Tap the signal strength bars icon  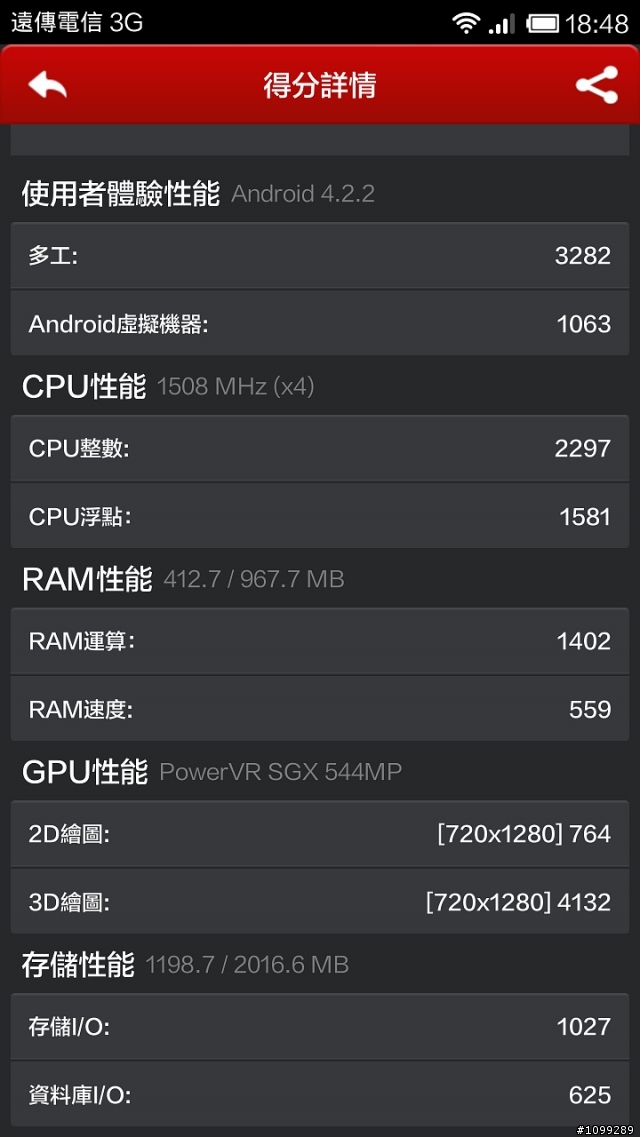[501, 22]
